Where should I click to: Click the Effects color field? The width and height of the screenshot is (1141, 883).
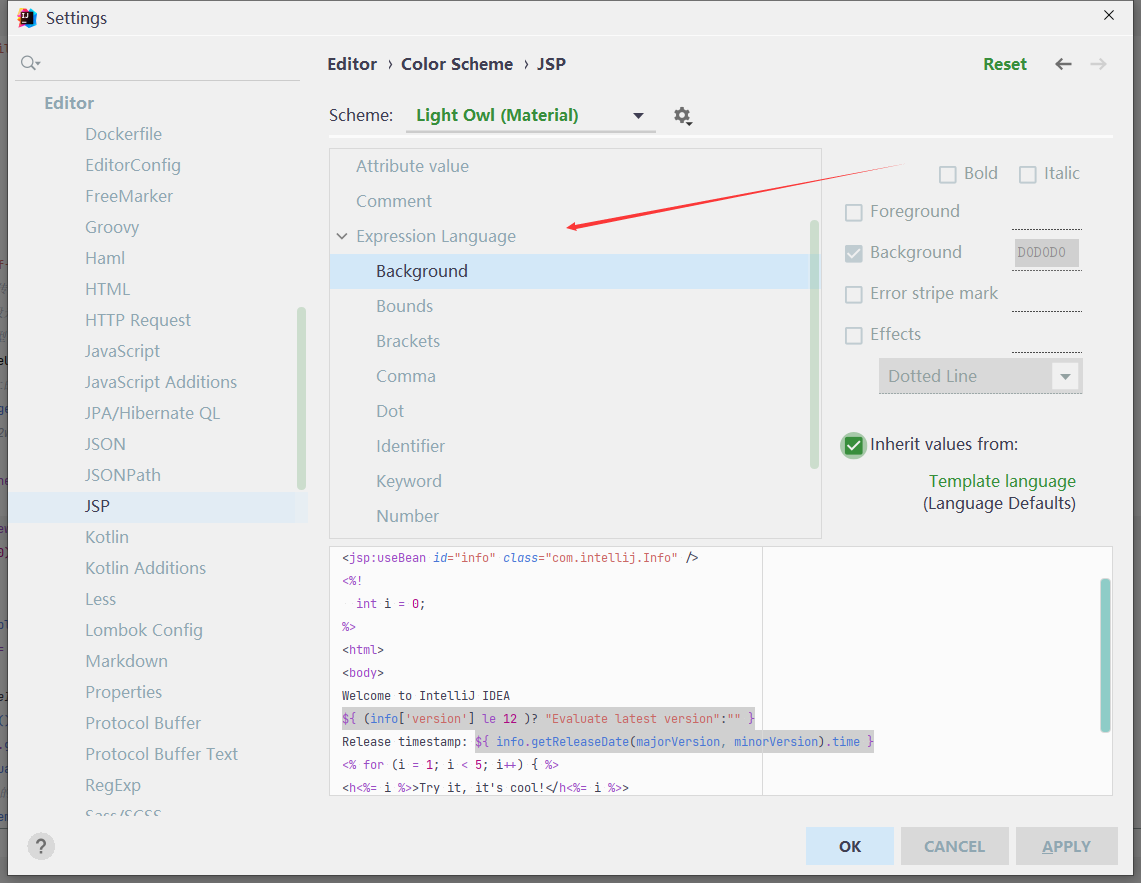pos(1046,336)
